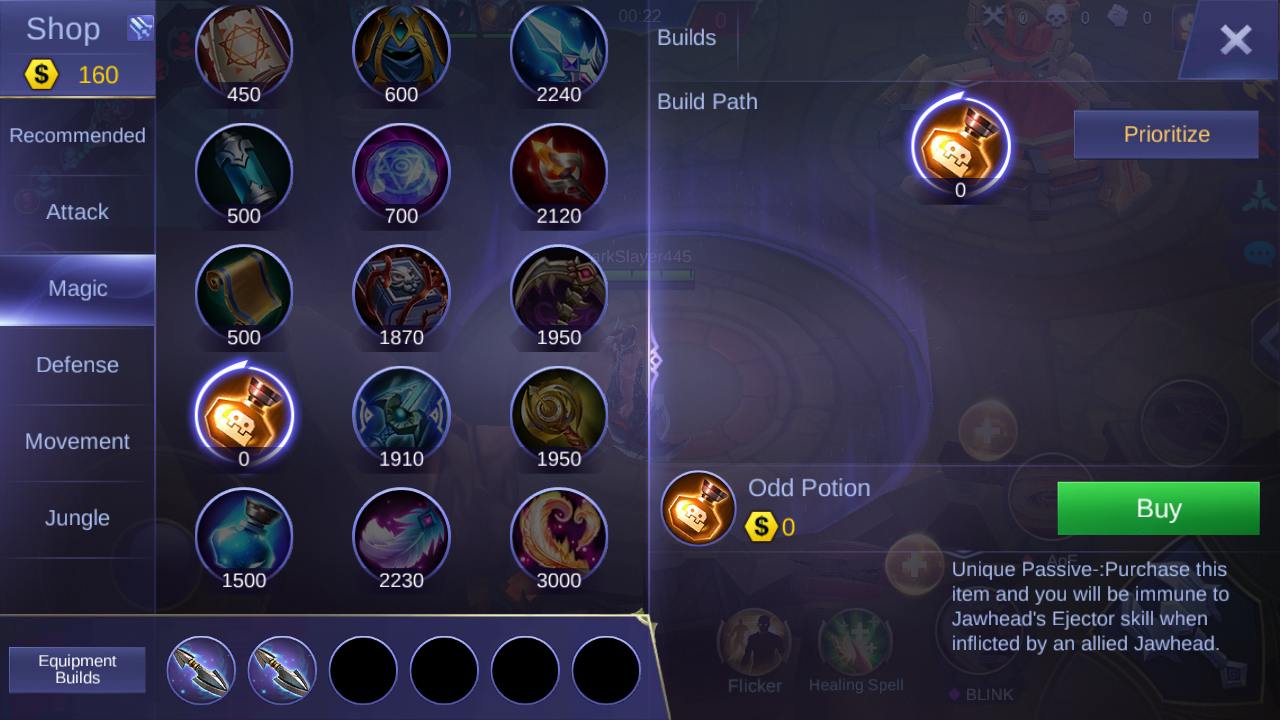
Task: Select the fiery wings item priced 3000
Action: (559, 537)
